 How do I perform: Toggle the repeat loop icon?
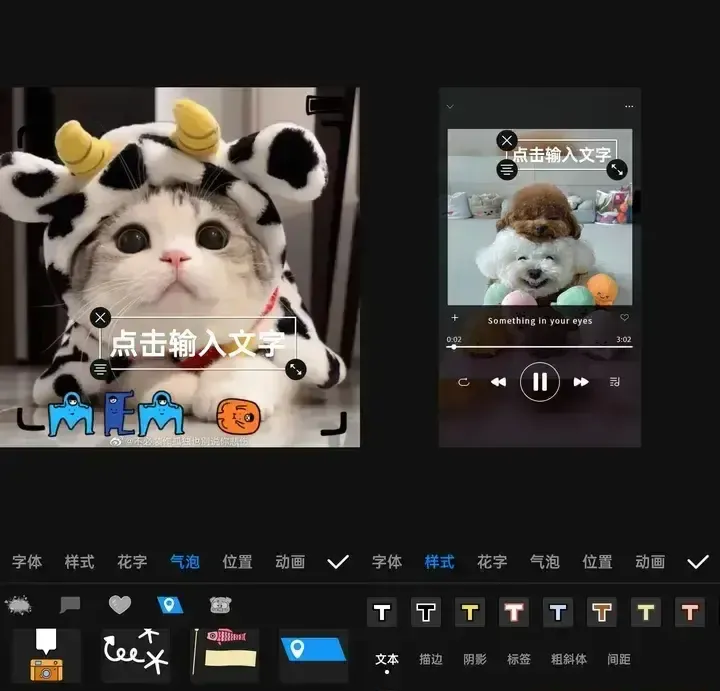pyautogui.click(x=464, y=382)
